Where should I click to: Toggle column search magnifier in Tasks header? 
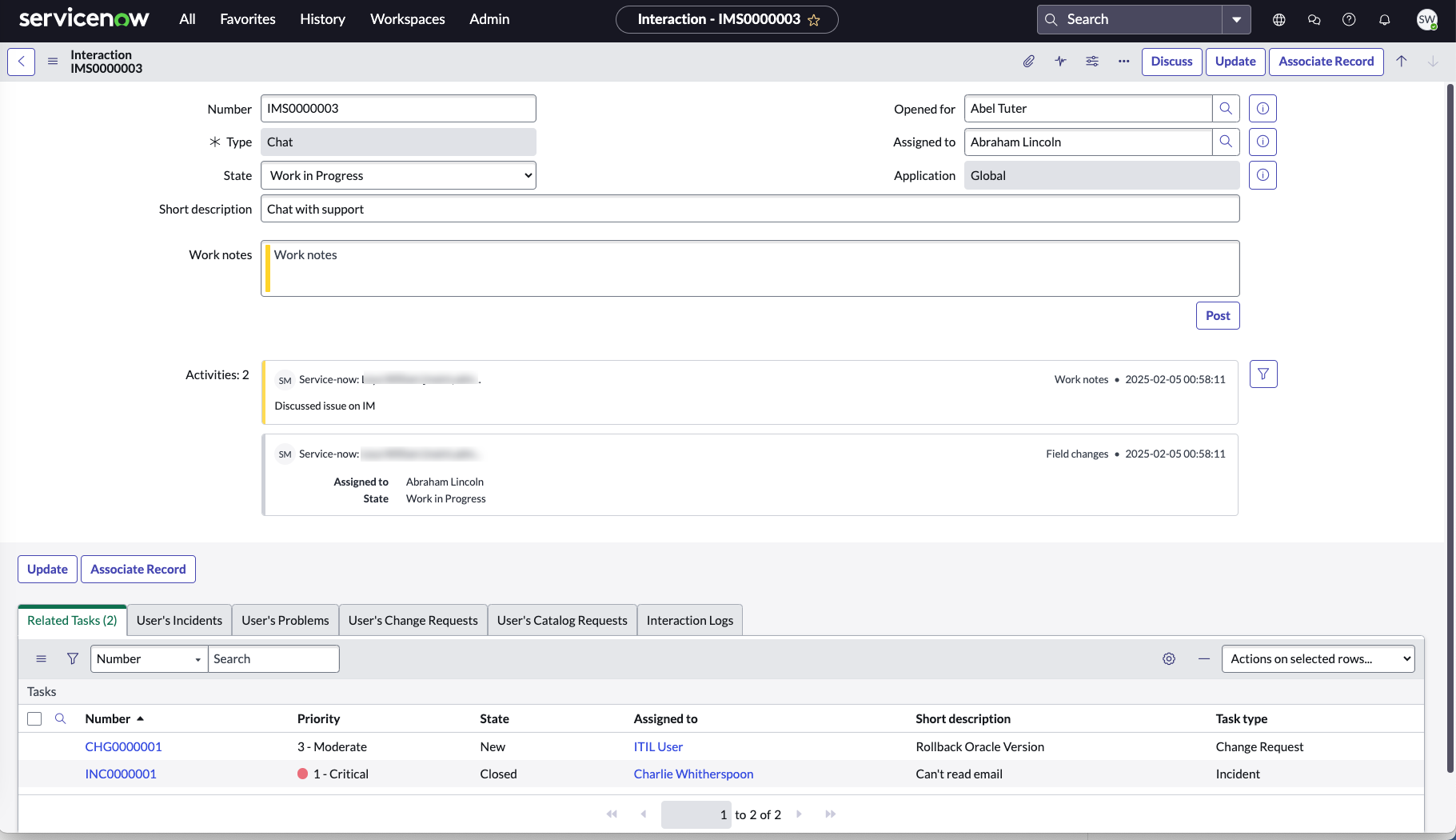coord(60,719)
